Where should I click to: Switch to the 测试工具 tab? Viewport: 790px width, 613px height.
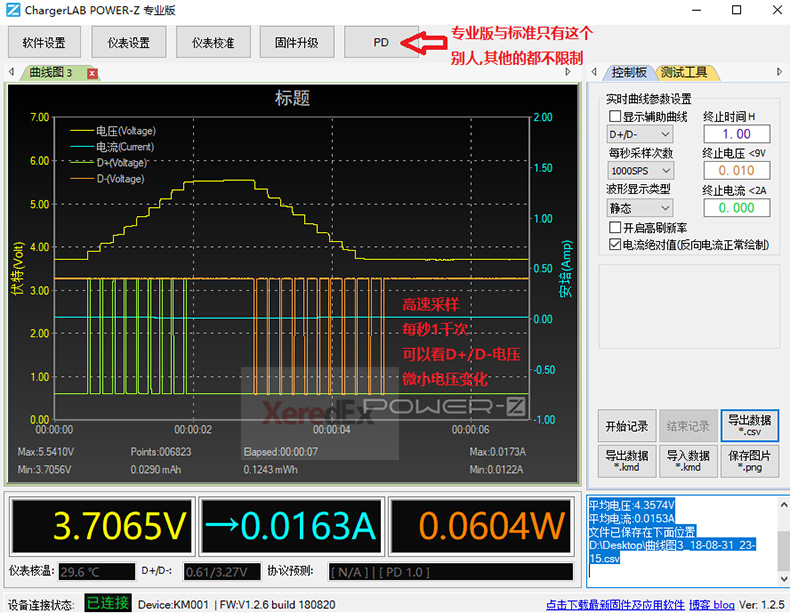click(x=684, y=73)
